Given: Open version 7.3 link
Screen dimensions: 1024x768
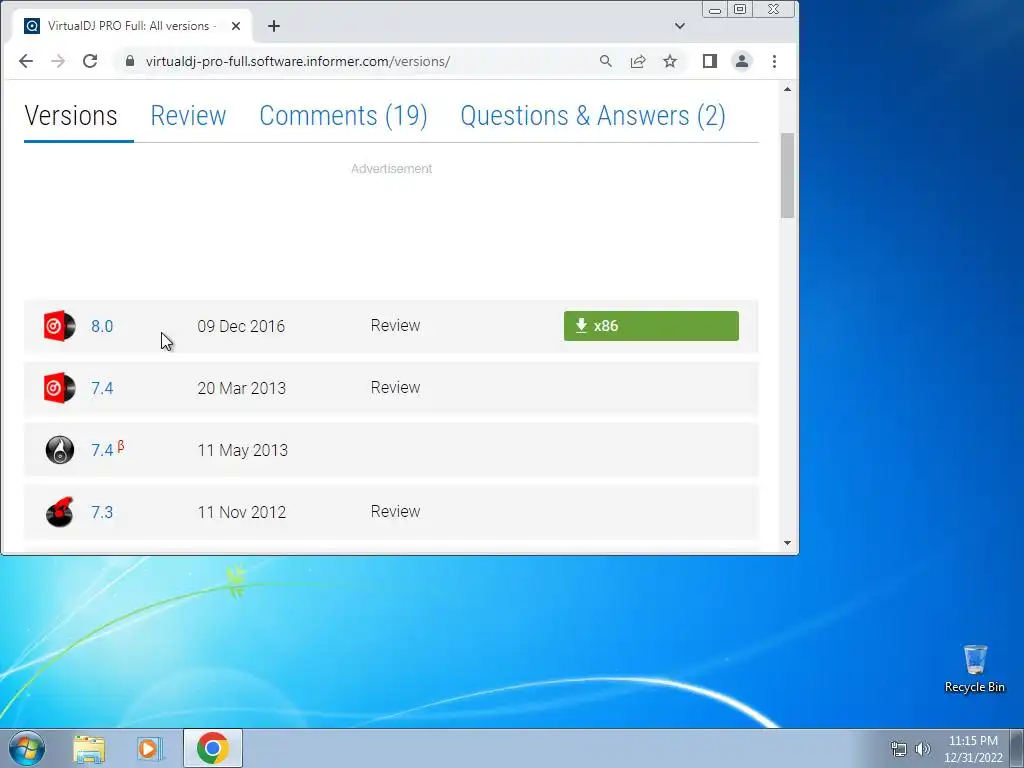Looking at the screenshot, I should [x=102, y=512].
